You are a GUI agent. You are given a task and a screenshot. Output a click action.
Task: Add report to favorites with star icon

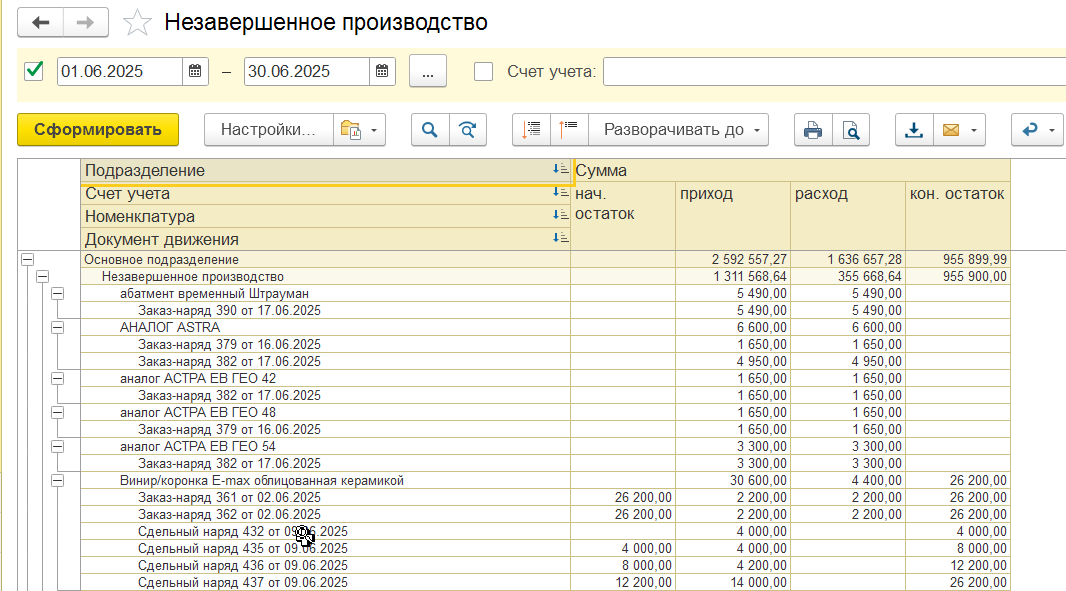[137, 22]
